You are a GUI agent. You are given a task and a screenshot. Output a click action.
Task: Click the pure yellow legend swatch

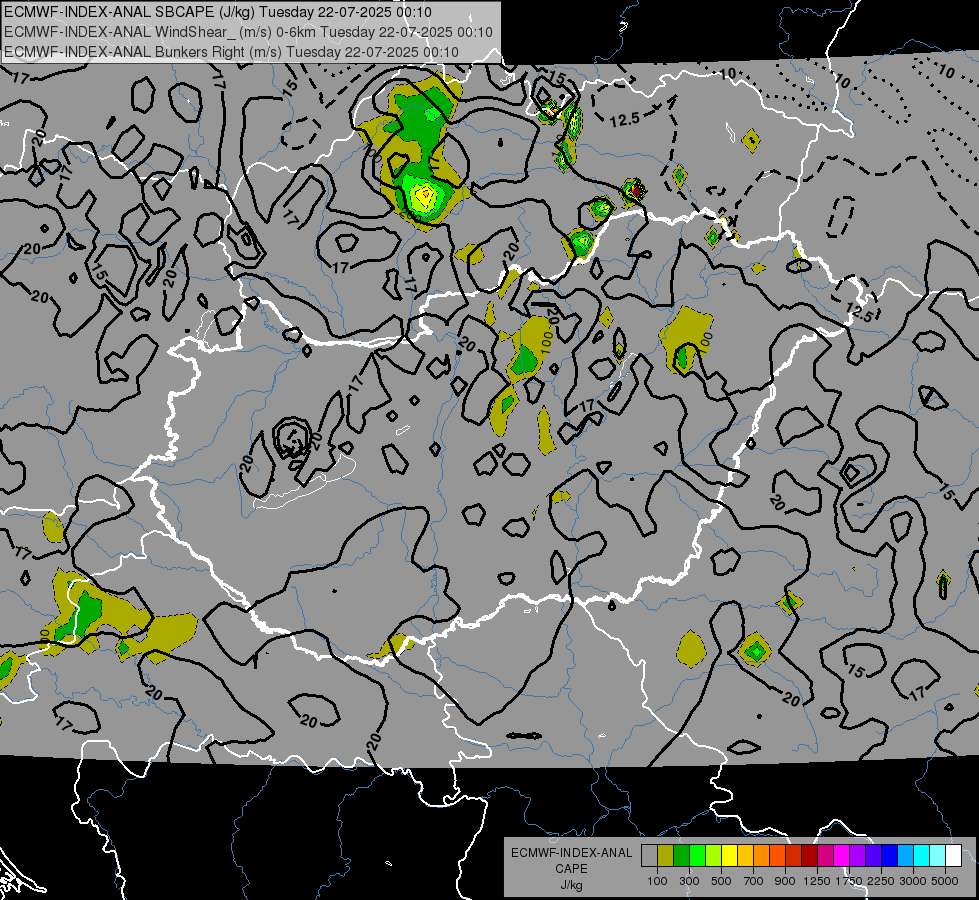click(729, 856)
